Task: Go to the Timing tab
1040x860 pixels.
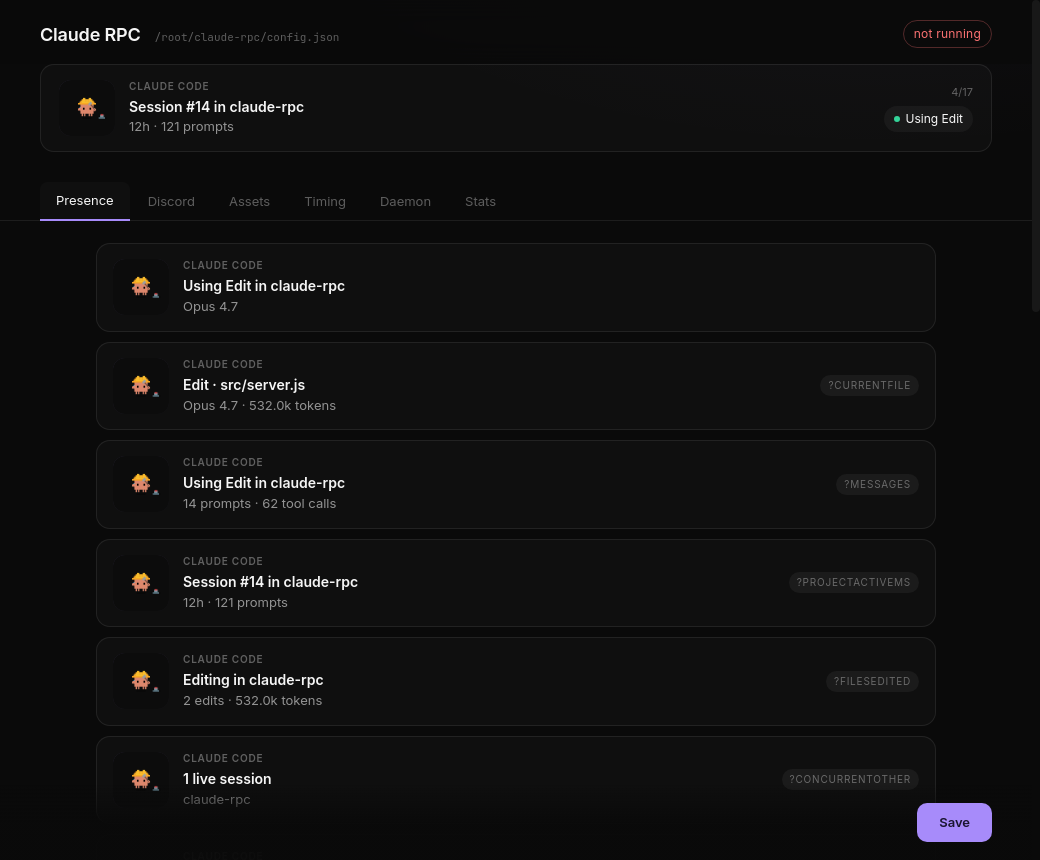Action: pos(325,202)
